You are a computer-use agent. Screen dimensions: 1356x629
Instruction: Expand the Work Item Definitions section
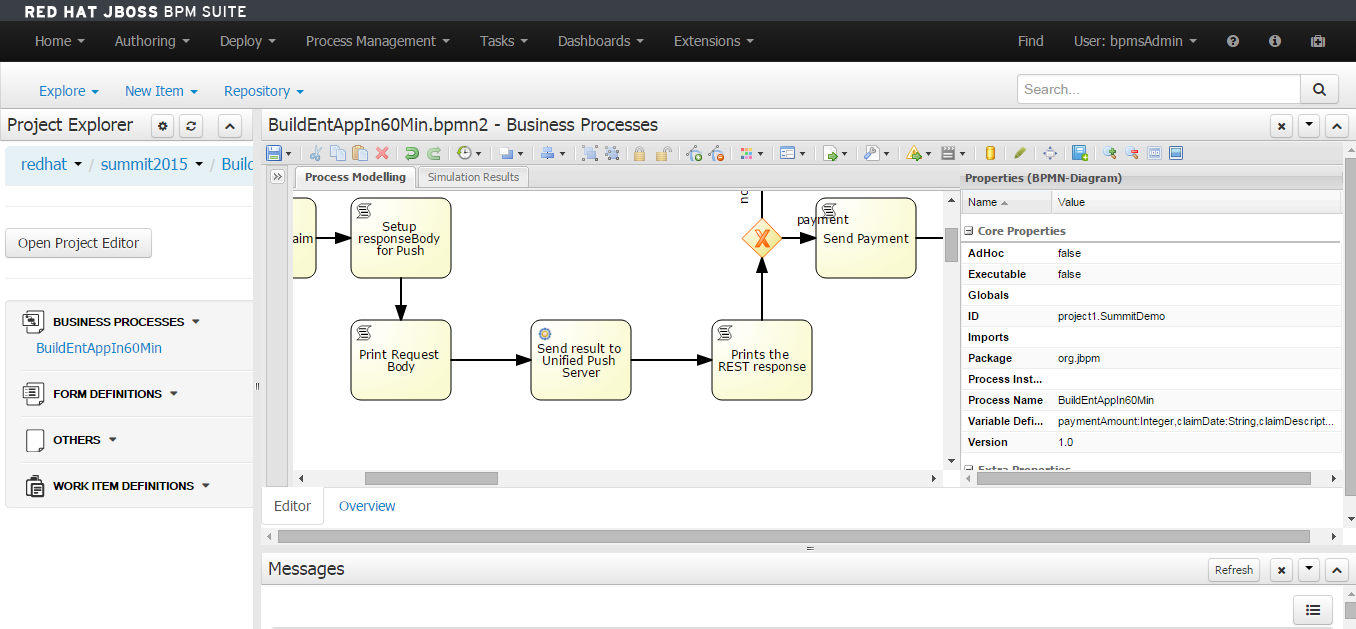[x=206, y=486]
